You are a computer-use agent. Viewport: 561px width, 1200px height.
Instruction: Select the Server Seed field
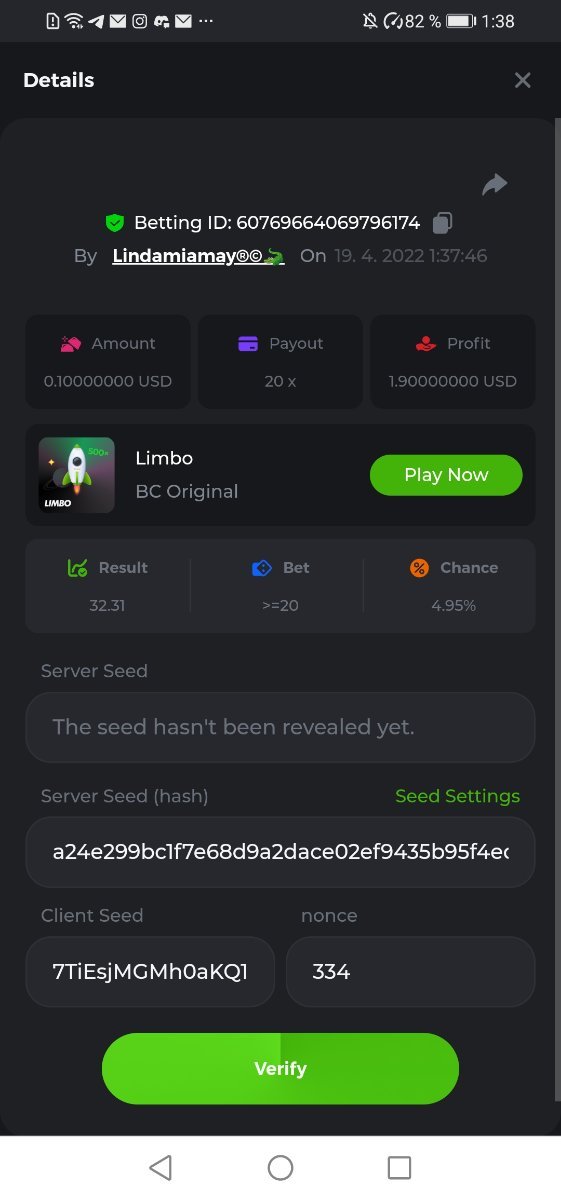[x=280, y=727]
